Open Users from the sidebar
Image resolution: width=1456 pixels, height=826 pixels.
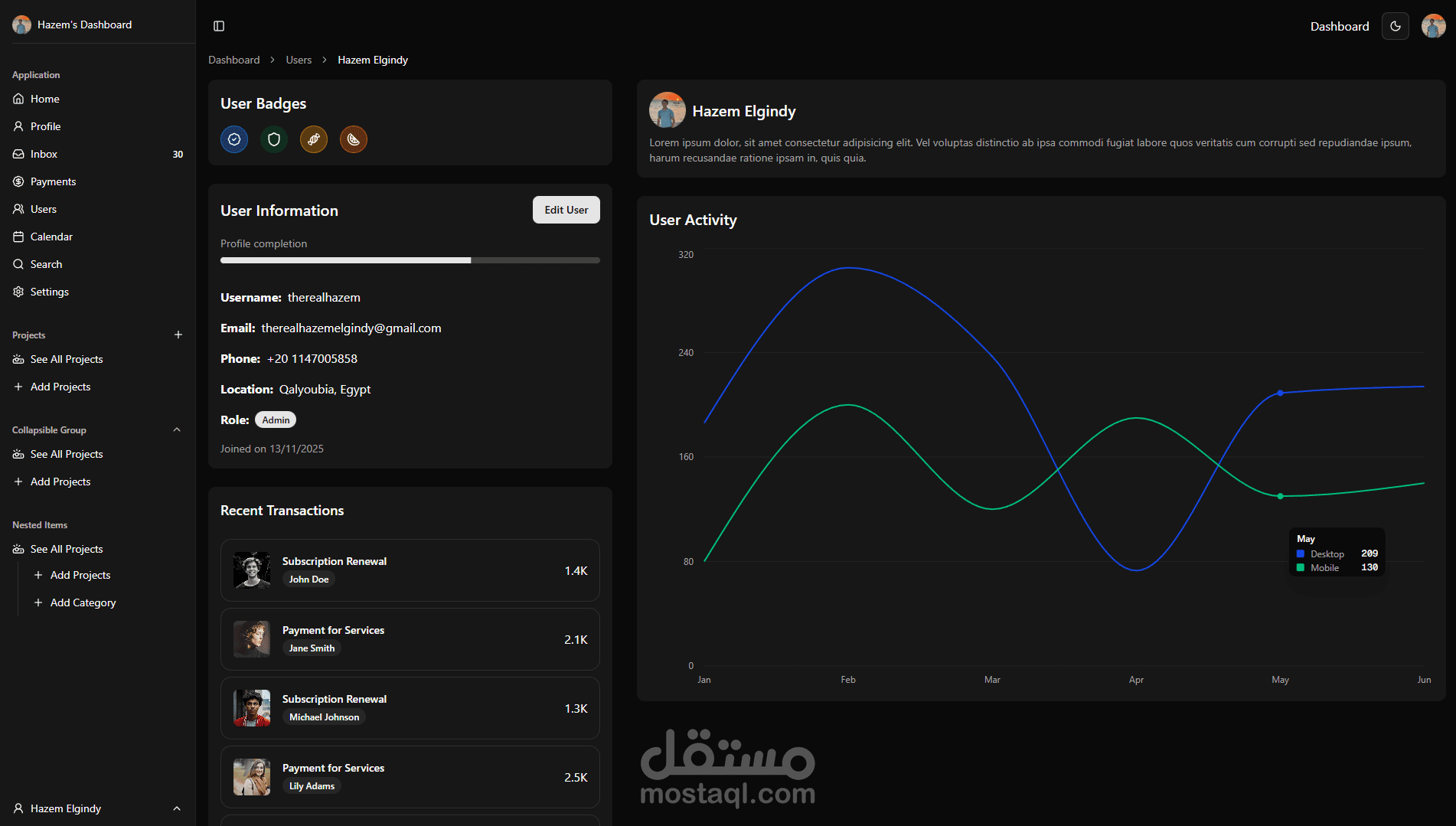pos(98,209)
